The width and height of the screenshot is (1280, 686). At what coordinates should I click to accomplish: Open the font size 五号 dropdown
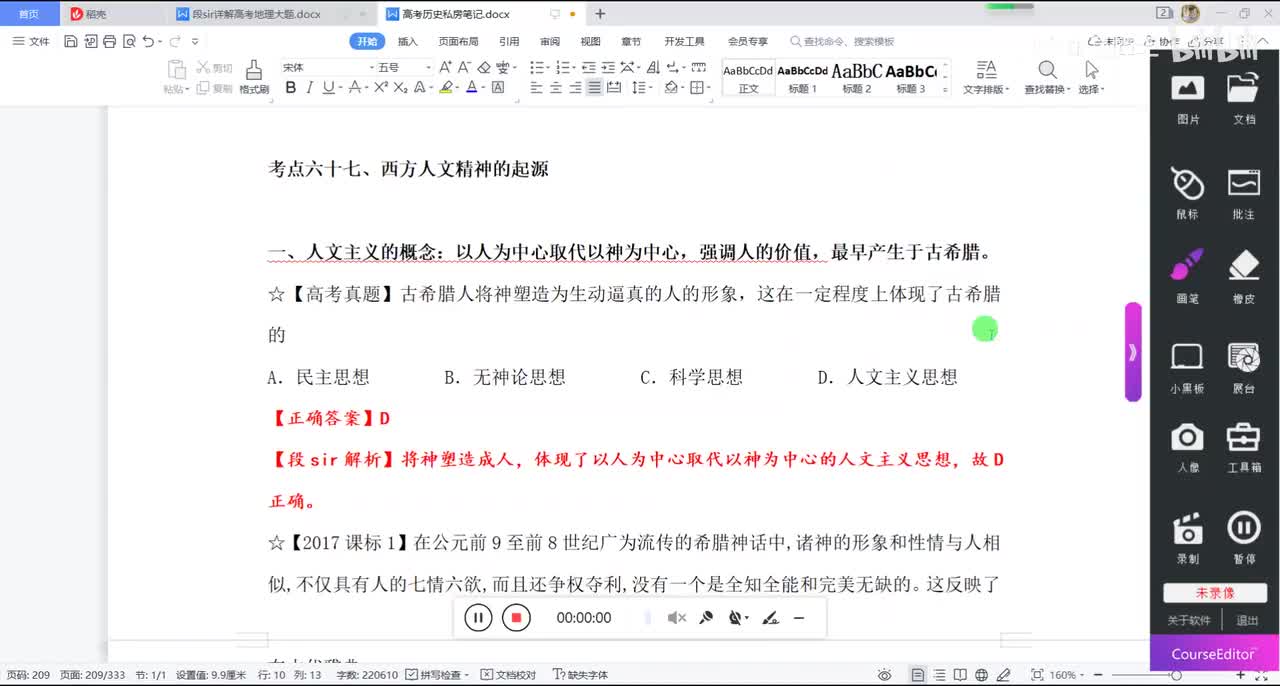(x=429, y=67)
